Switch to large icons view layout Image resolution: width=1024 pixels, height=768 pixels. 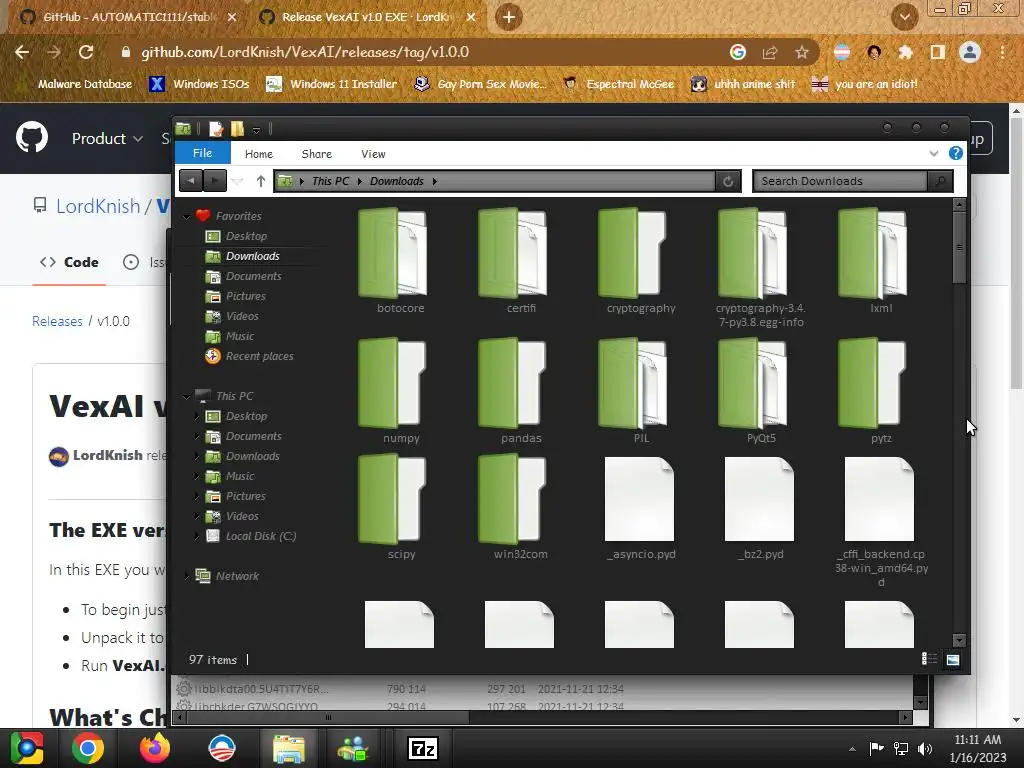click(x=953, y=659)
